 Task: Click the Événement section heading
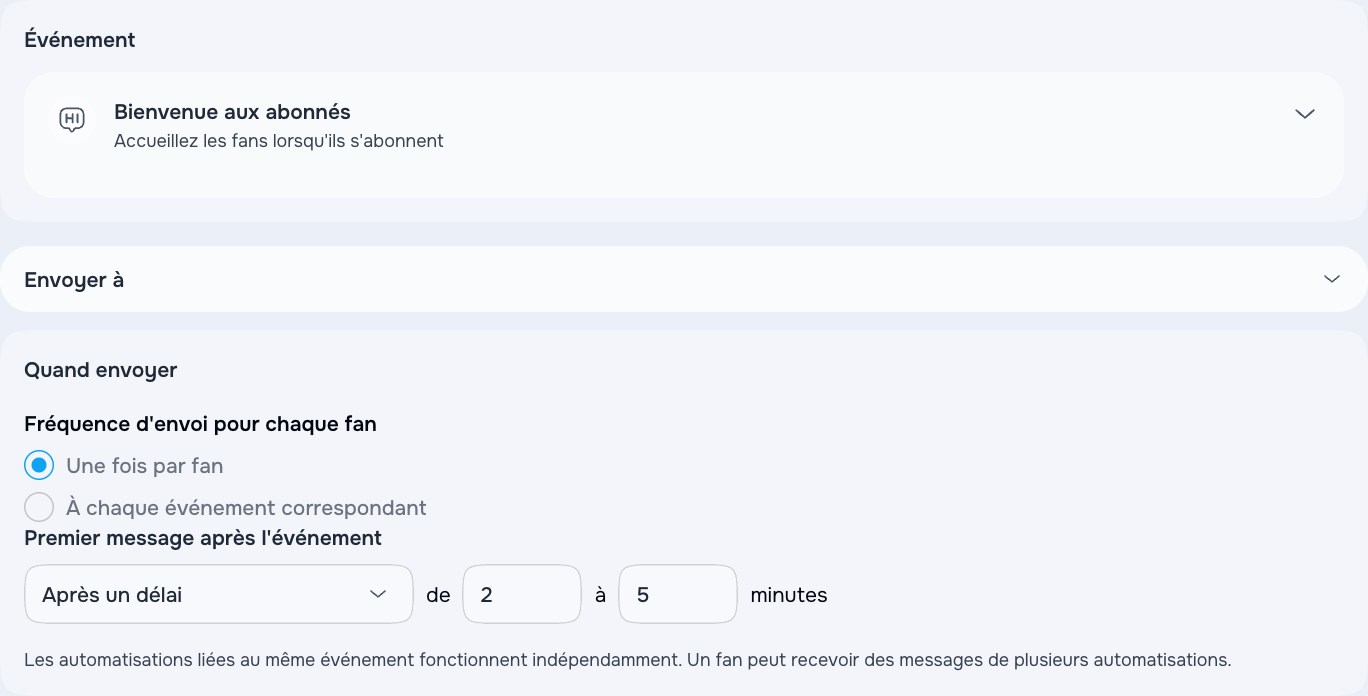click(x=80, y=40)
